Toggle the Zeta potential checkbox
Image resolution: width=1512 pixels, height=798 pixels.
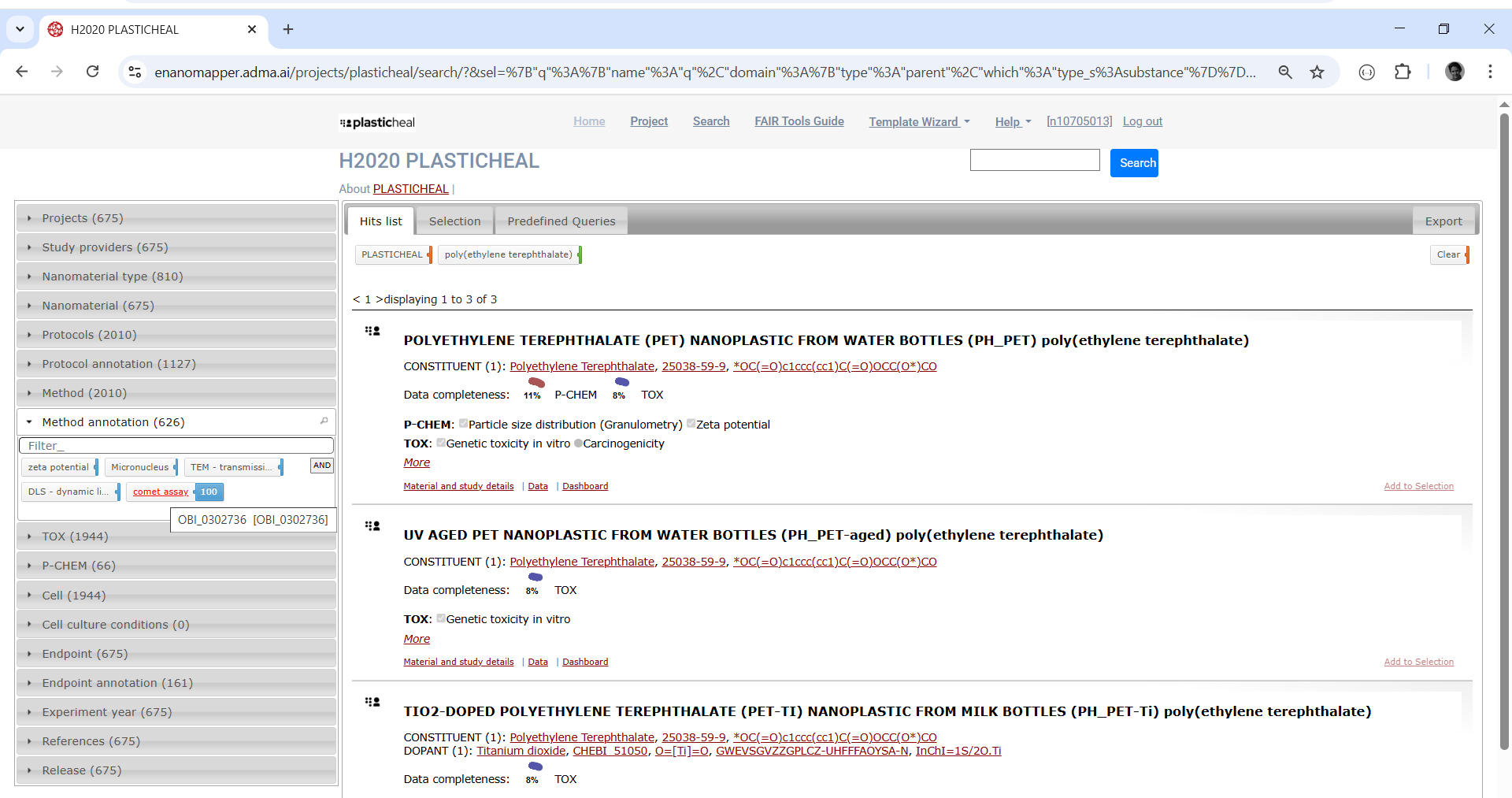[691, 424]
